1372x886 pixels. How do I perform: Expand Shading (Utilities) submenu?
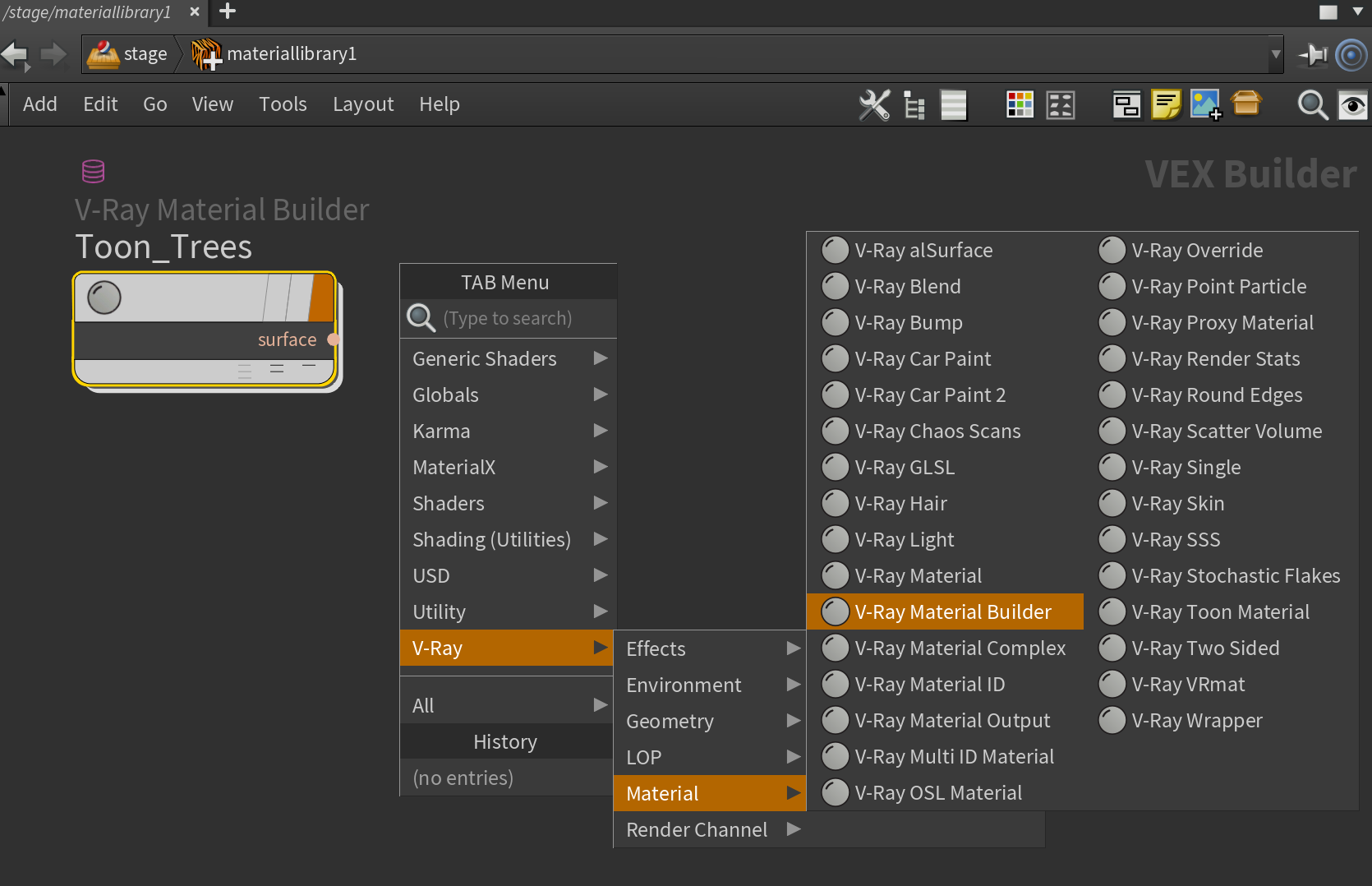pyautogui.click(x=509, y=539)
